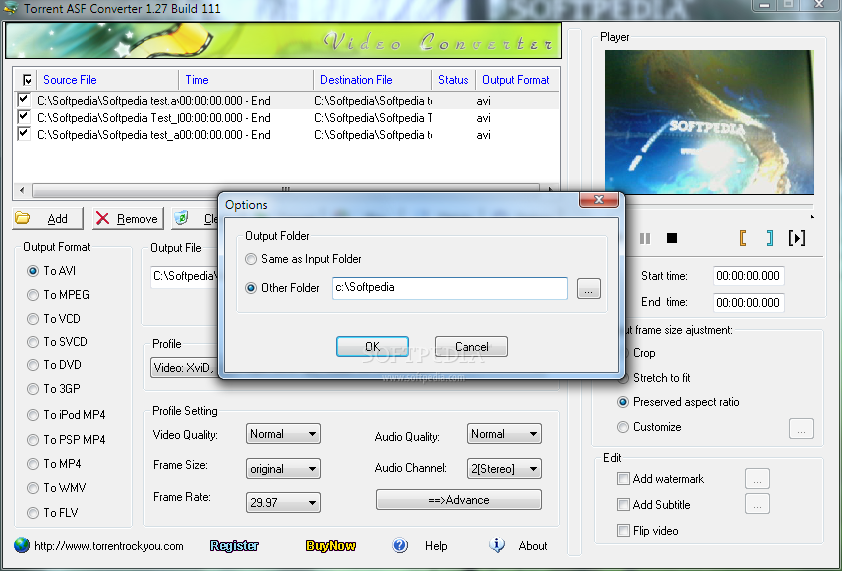Choose To SVCD output format

tap(33, 342)
